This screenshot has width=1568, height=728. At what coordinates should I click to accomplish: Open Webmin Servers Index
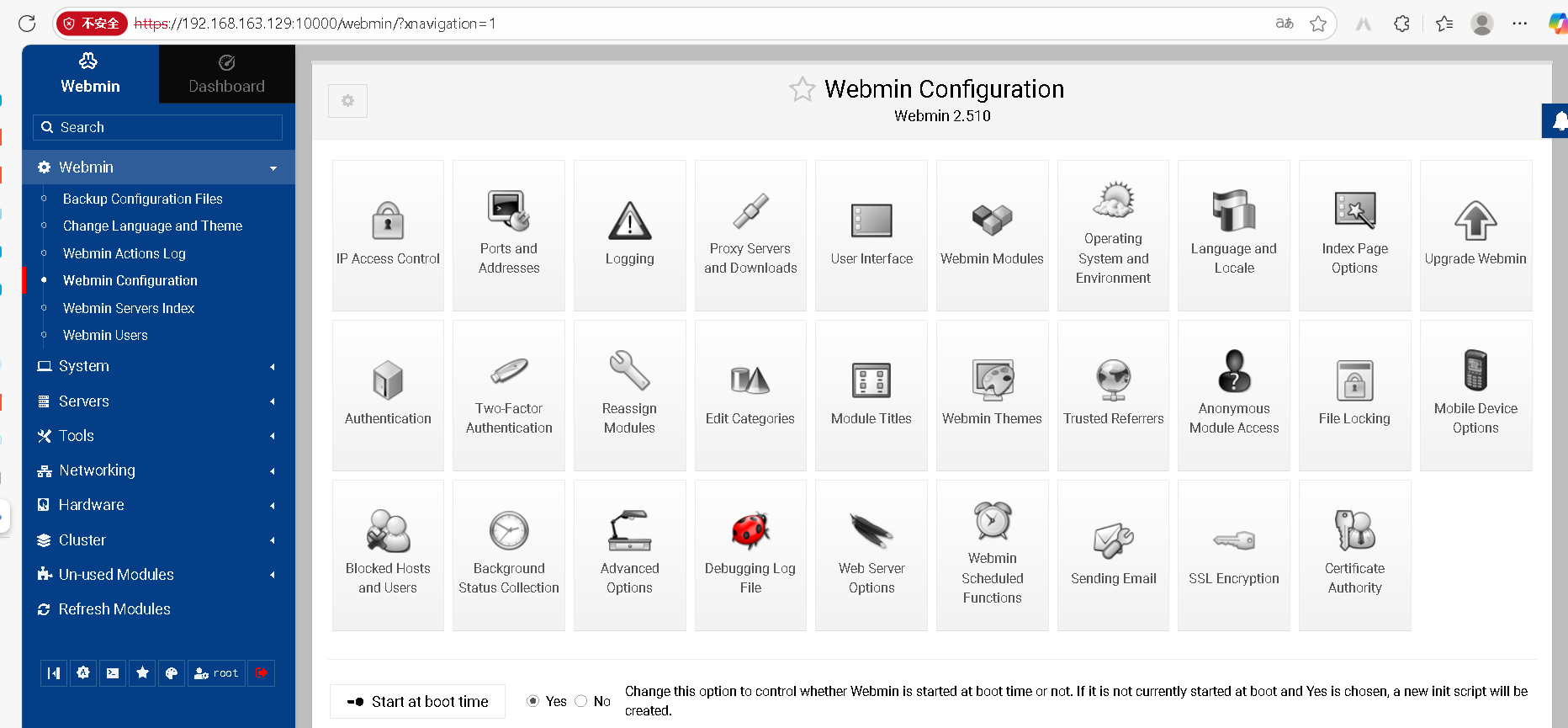pyautogui.click(x=129, y=308)
